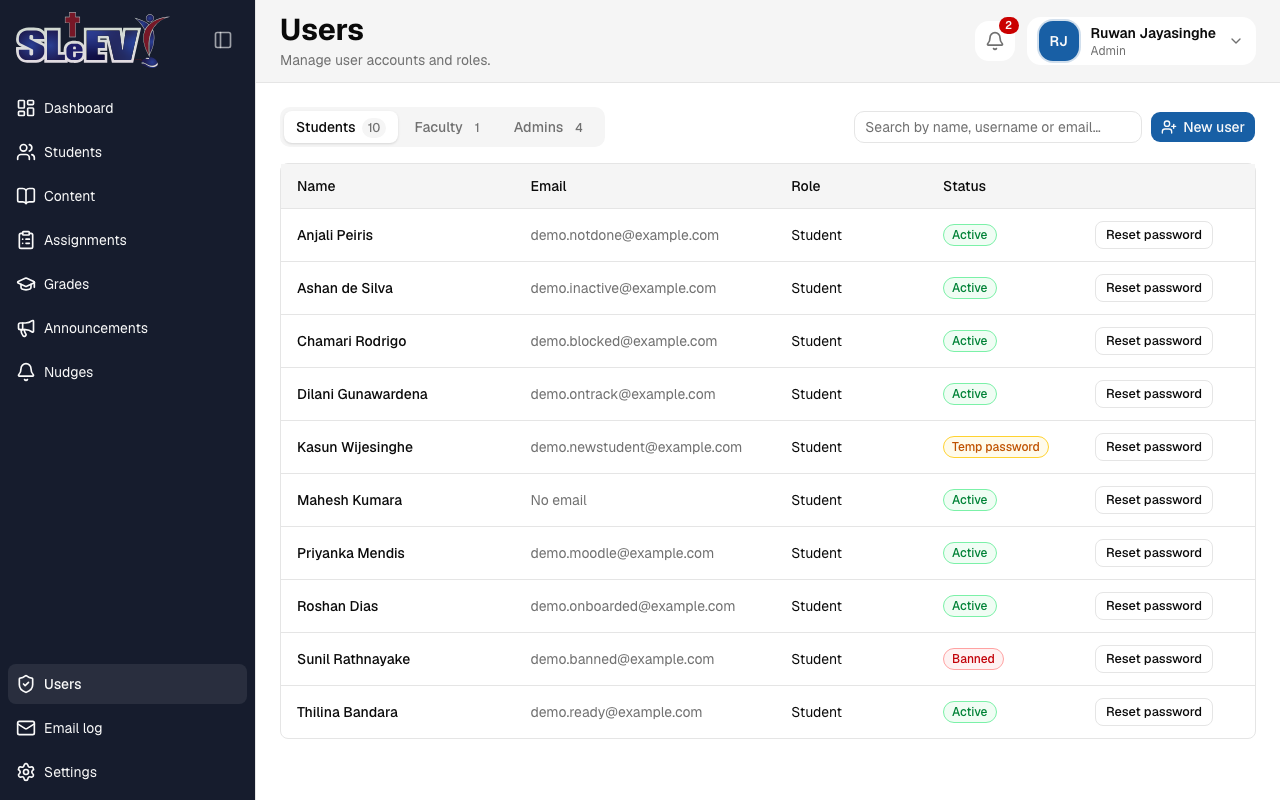This screenshot has width=1280, height=800.
Task: Click the Status column header
Action: (964, 186)
